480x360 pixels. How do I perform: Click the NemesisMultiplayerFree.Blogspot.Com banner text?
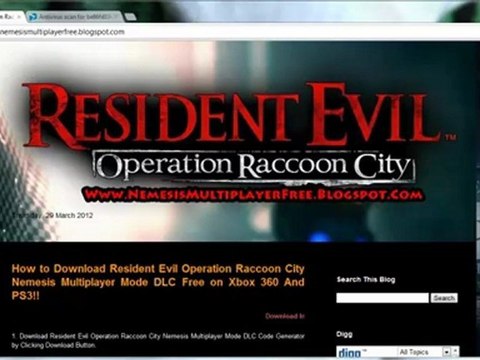[253, 195]
